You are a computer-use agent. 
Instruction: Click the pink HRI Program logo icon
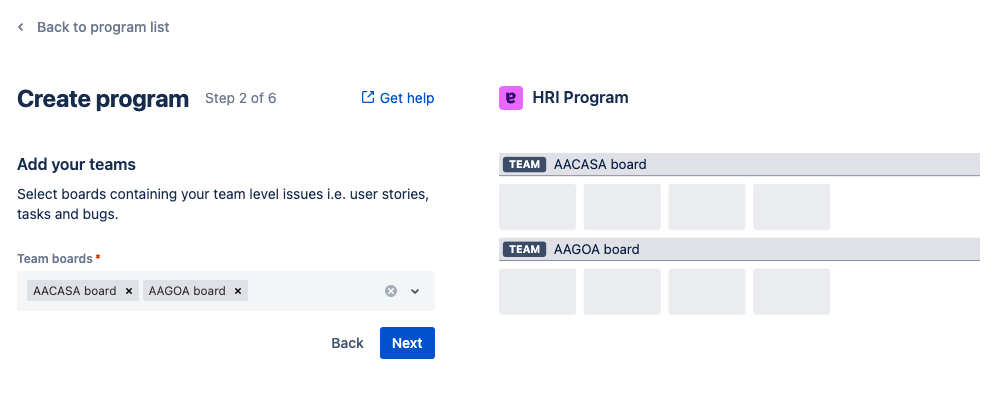click(x=510, y=98)
